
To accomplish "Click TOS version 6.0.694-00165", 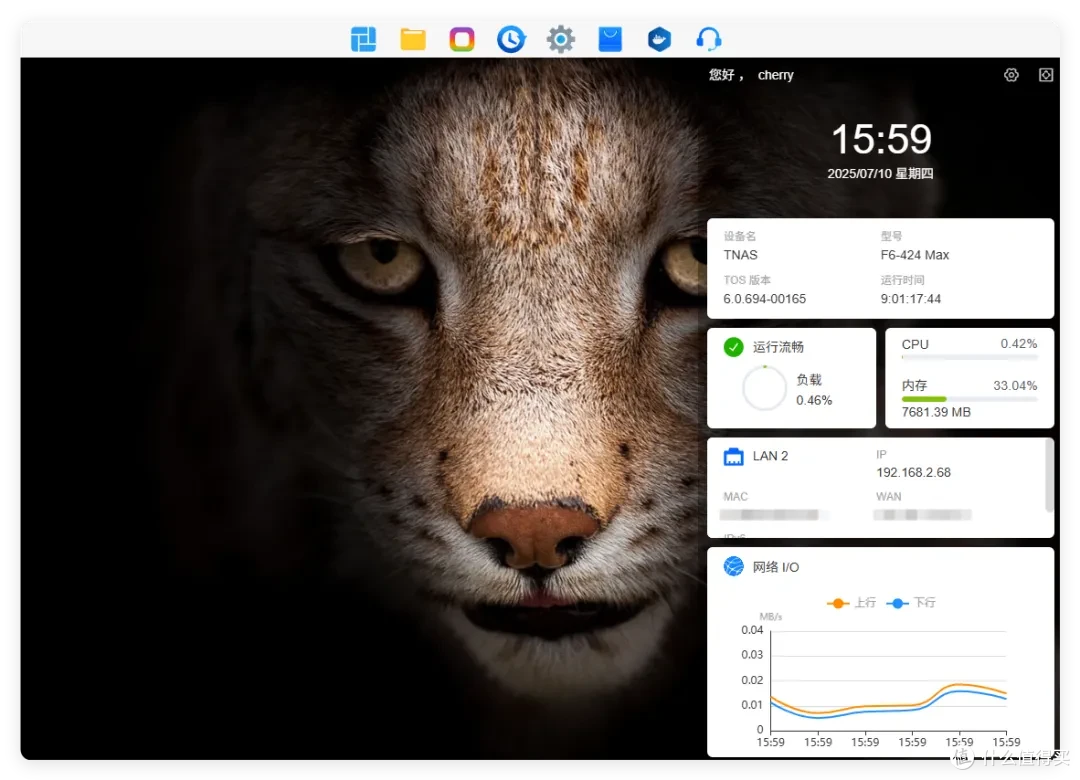I will click(x=765, y=299).
